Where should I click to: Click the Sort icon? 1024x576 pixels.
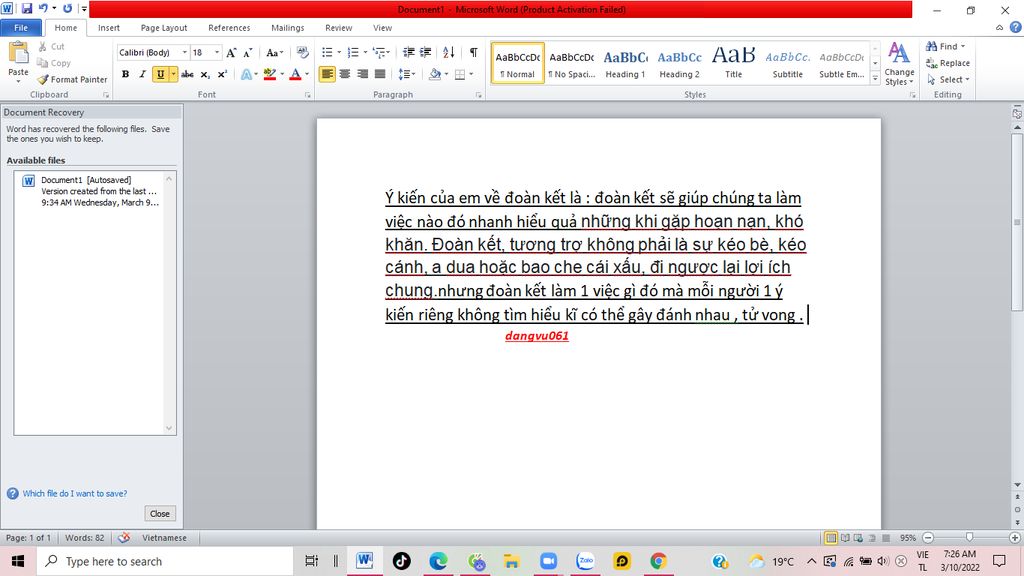(449, 52)
